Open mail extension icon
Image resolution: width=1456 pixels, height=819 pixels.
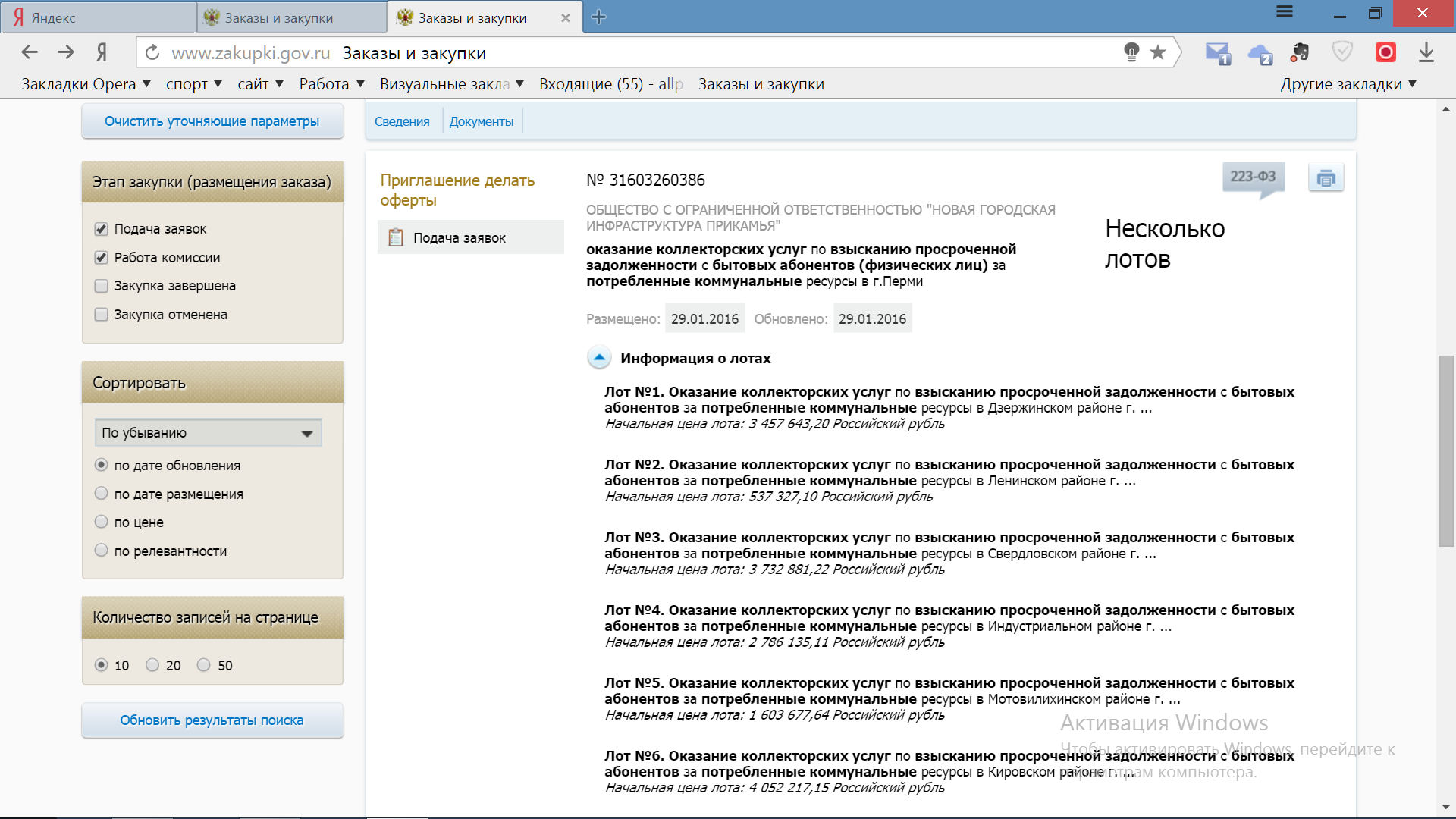click(x=1218, y=53)
